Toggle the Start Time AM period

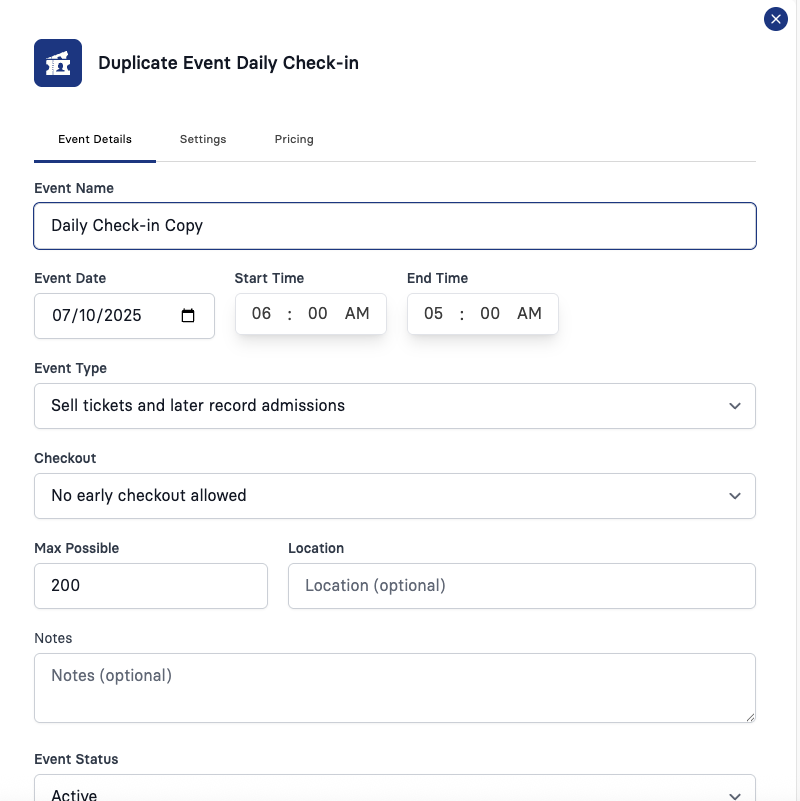coord(357,313)
